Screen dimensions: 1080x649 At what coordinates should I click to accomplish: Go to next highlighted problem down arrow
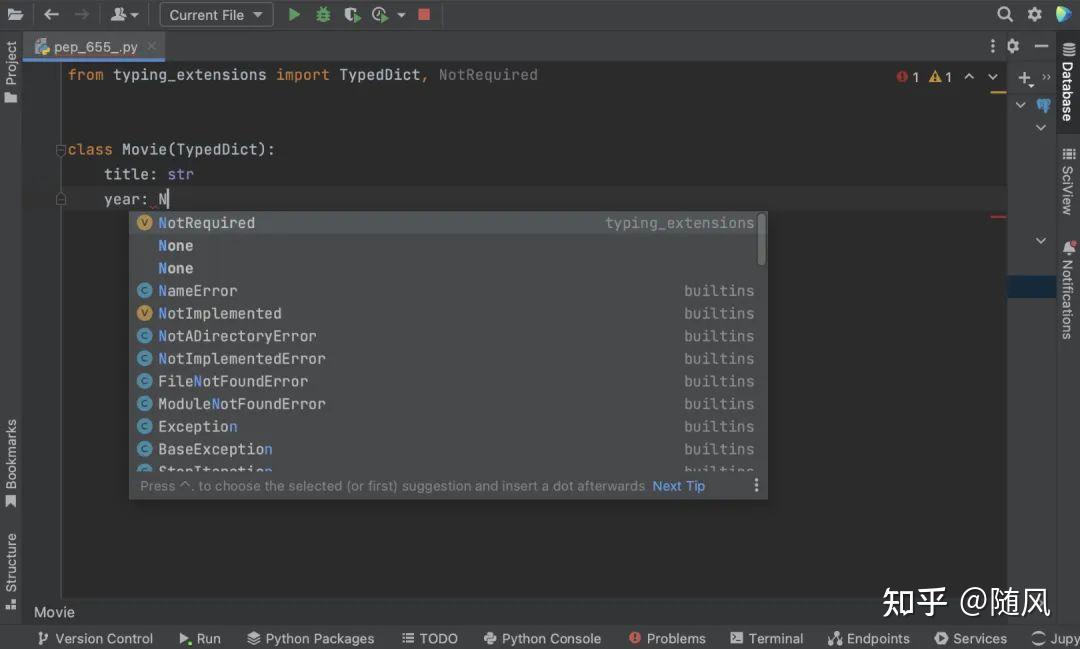(993, 76)
